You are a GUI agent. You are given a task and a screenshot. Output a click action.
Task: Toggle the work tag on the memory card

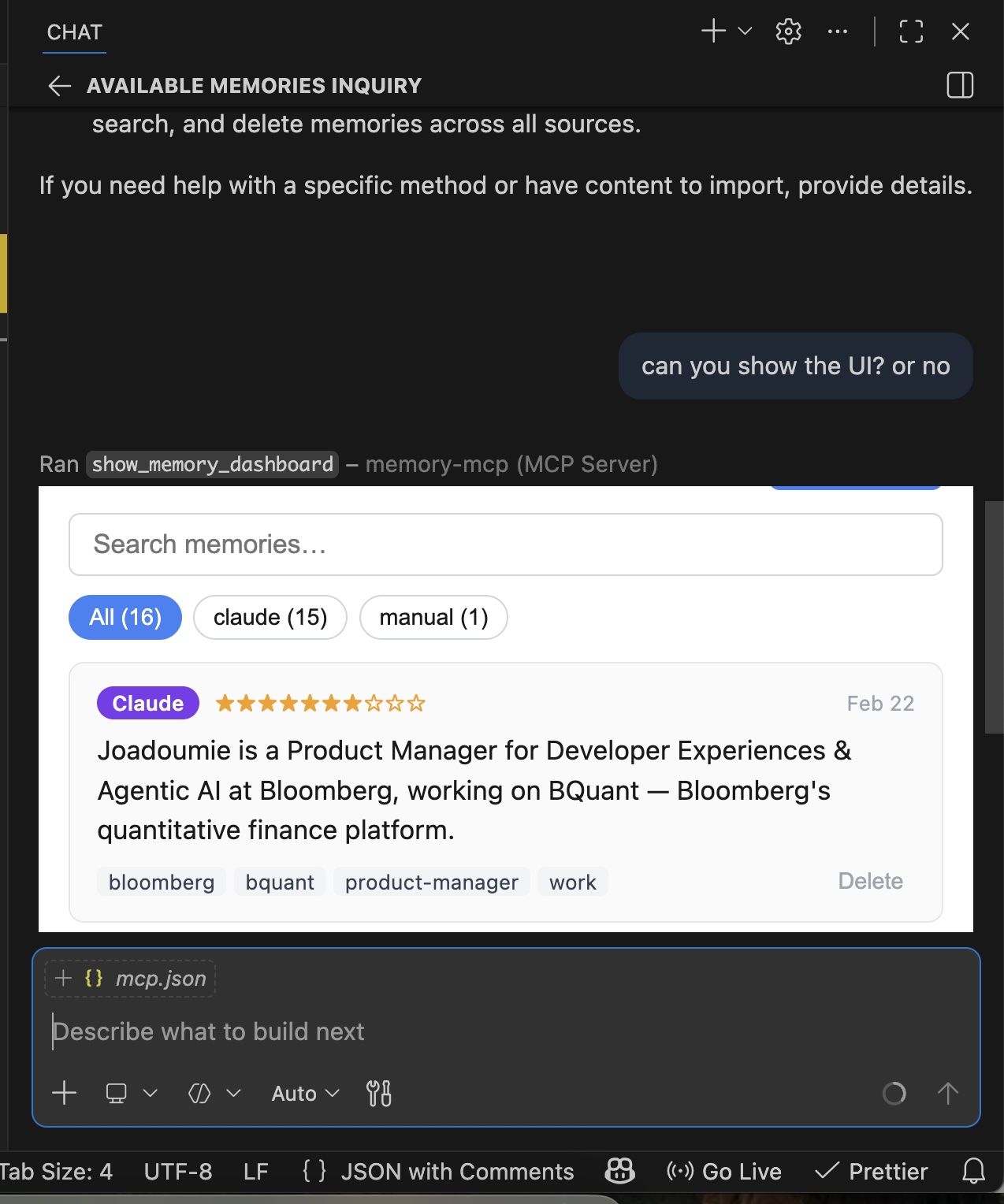coord(572,882)
